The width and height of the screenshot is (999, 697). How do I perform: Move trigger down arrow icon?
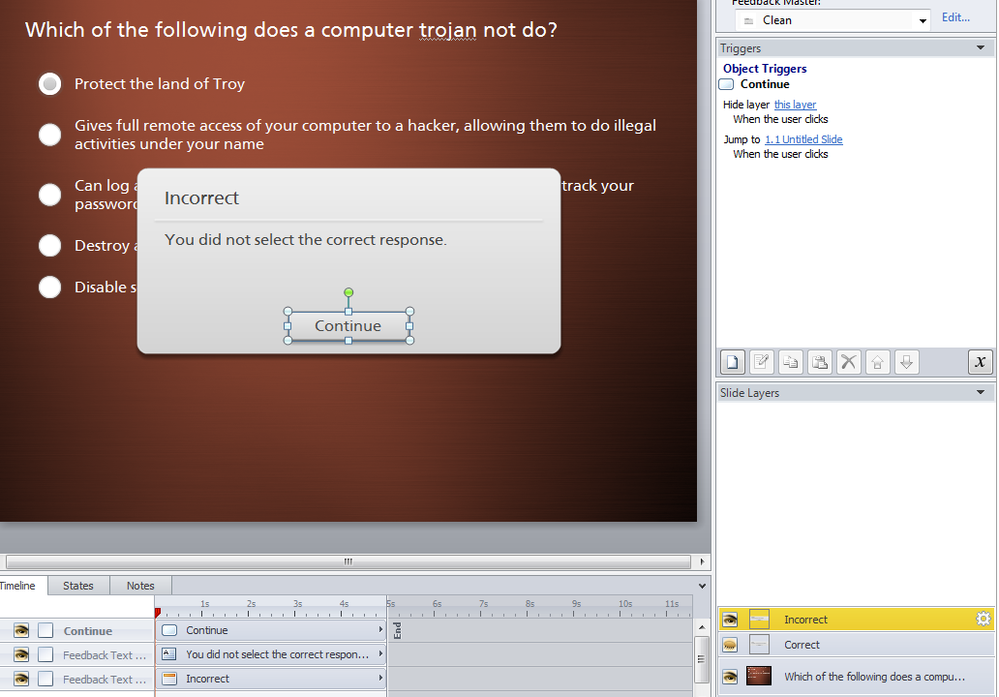[x=906, y=362]
